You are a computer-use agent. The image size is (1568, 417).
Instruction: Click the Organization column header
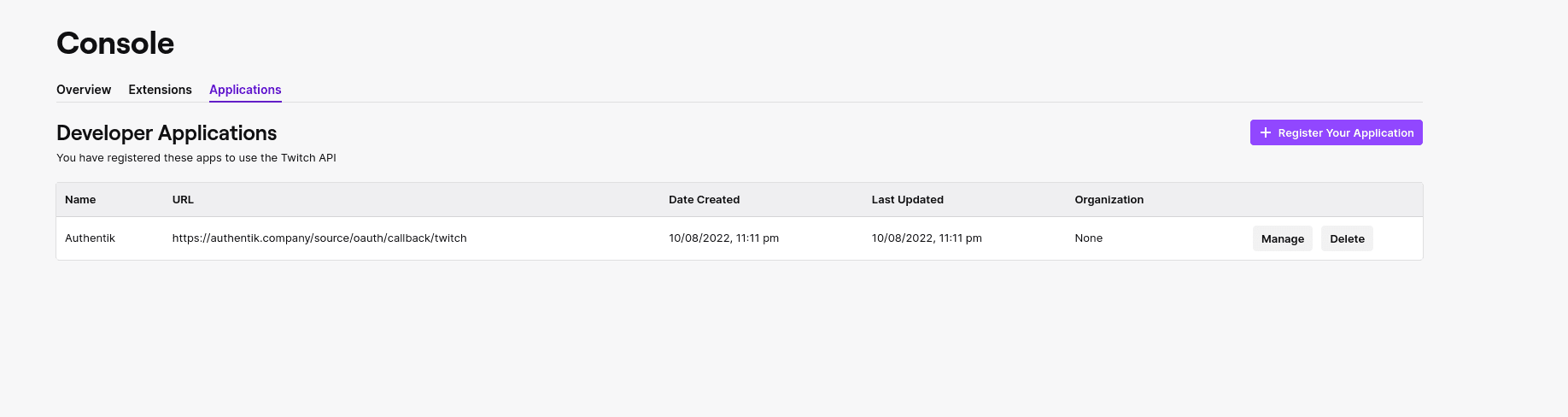pyautogui.click(x=1109, y=200)
